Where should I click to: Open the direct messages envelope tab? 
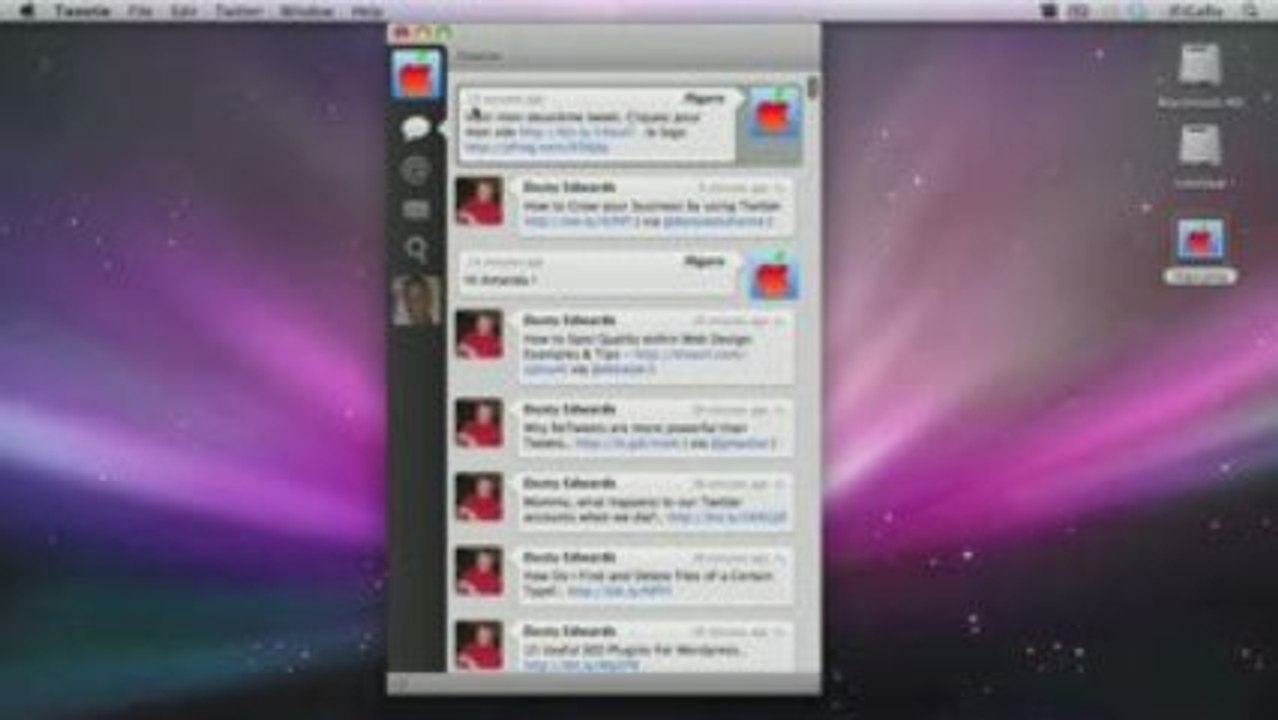pos(416,210)
